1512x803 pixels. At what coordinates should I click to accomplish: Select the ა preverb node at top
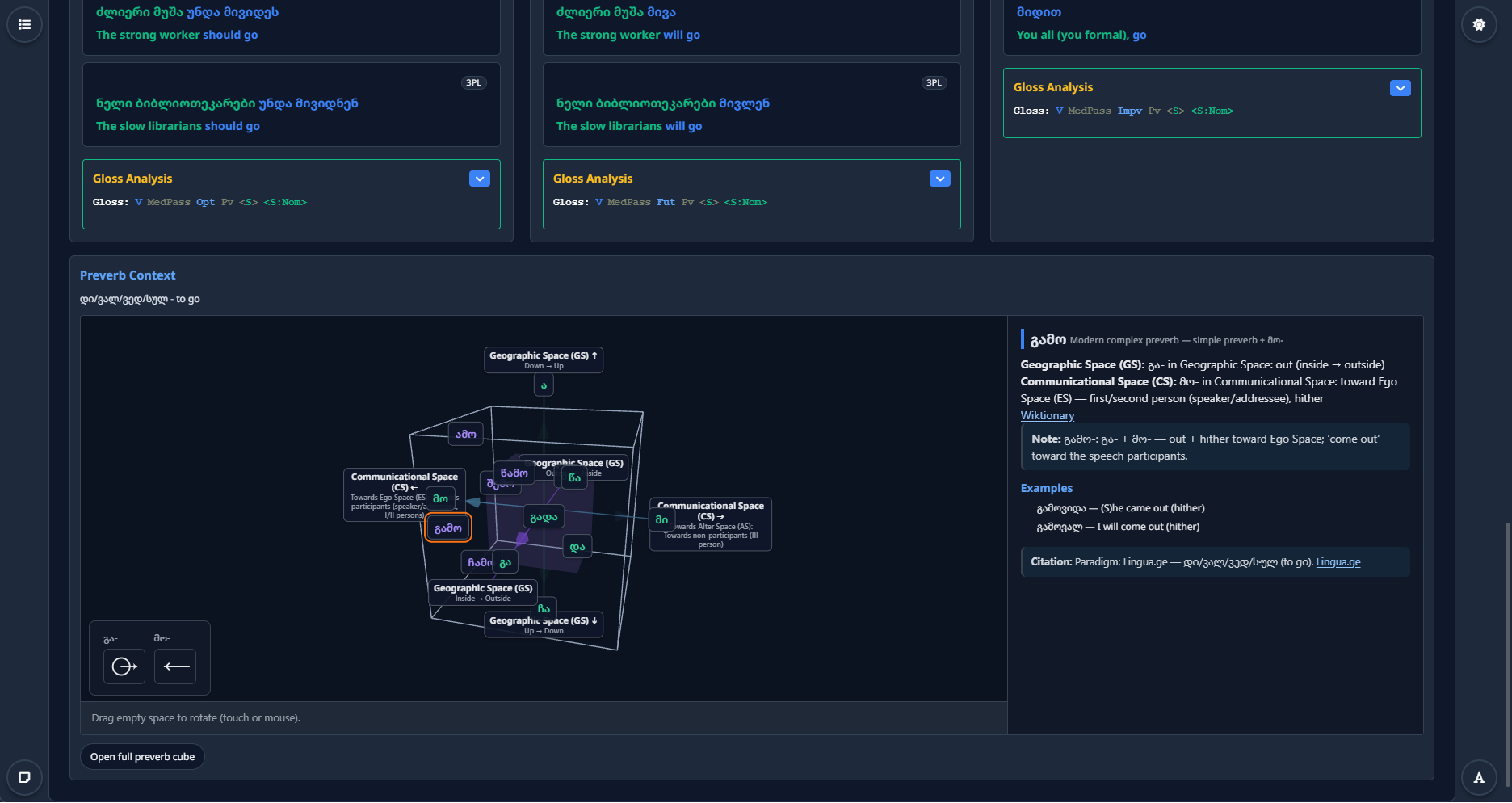[544, 385]
